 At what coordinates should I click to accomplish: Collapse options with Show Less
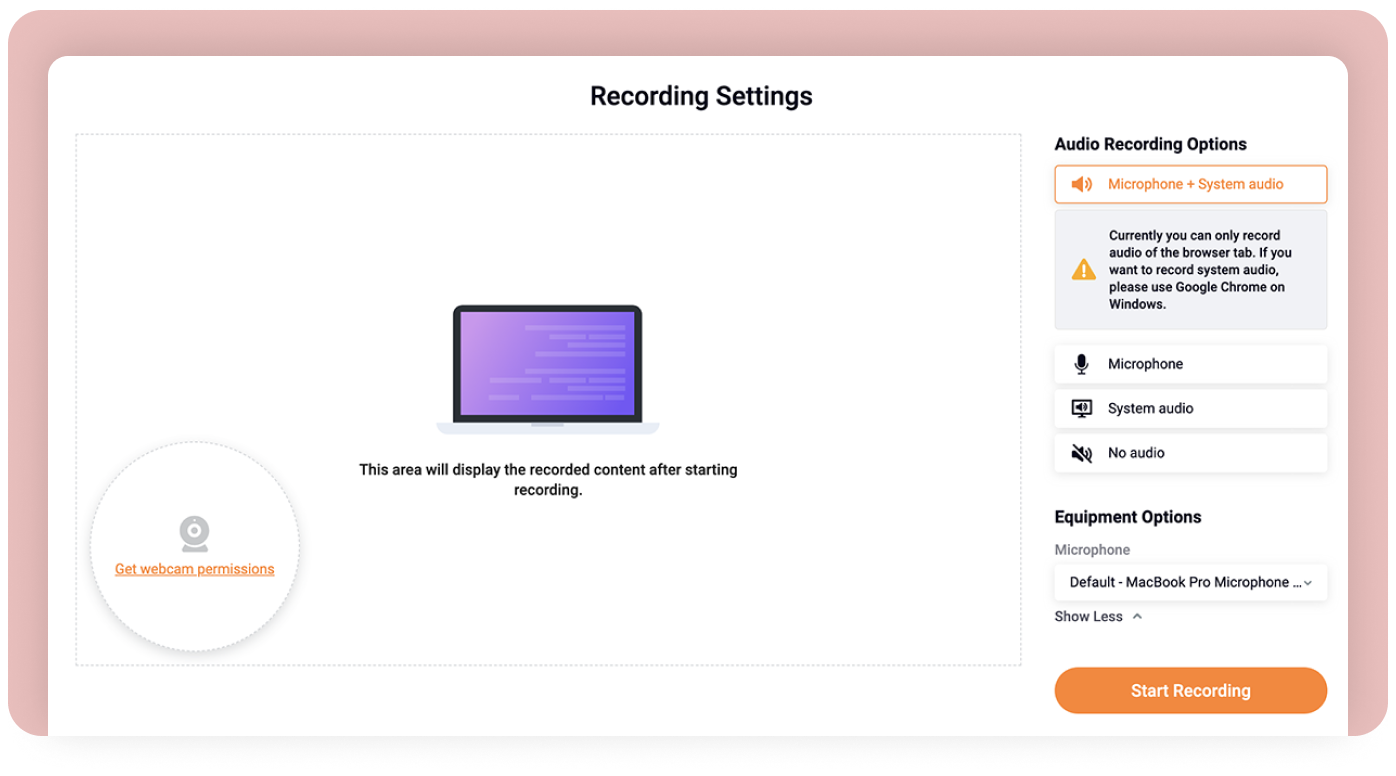pos(1098,617)
